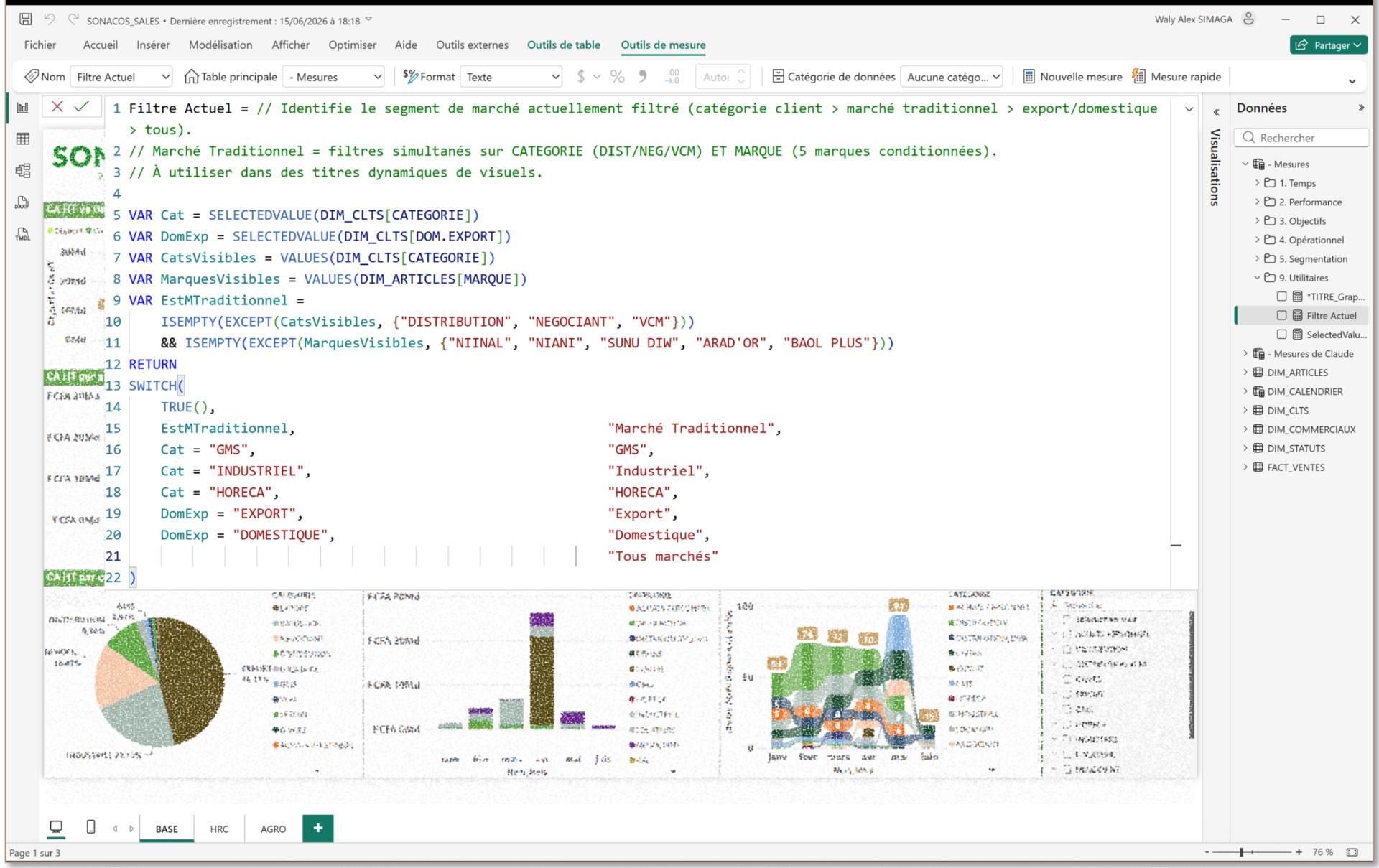Switch to Table view icon

(23, 139)
